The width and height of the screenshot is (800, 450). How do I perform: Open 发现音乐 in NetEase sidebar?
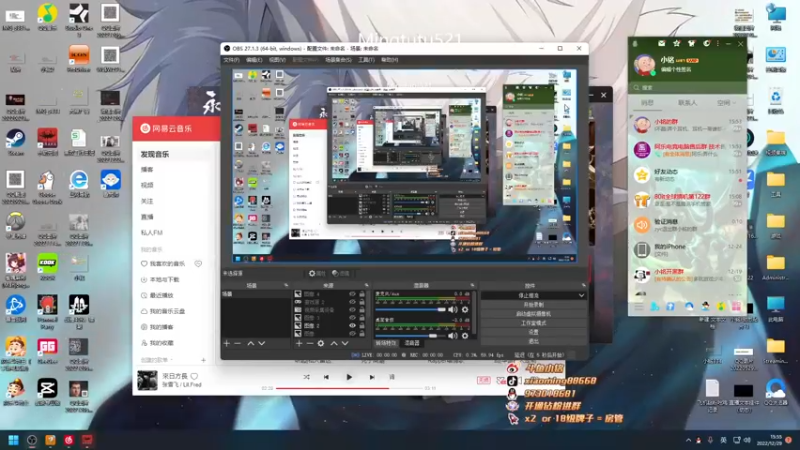click(x=155, y=154)
